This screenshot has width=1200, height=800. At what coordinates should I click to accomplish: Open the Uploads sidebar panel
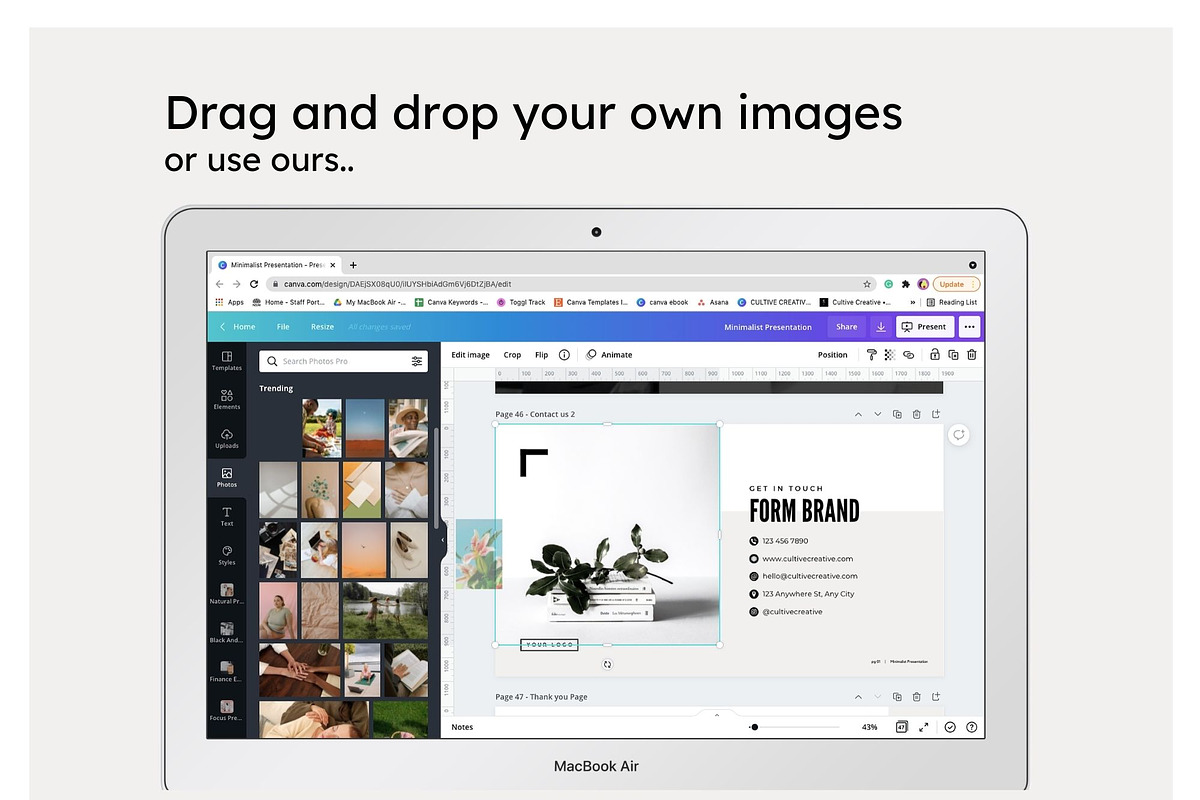point(227,439)
